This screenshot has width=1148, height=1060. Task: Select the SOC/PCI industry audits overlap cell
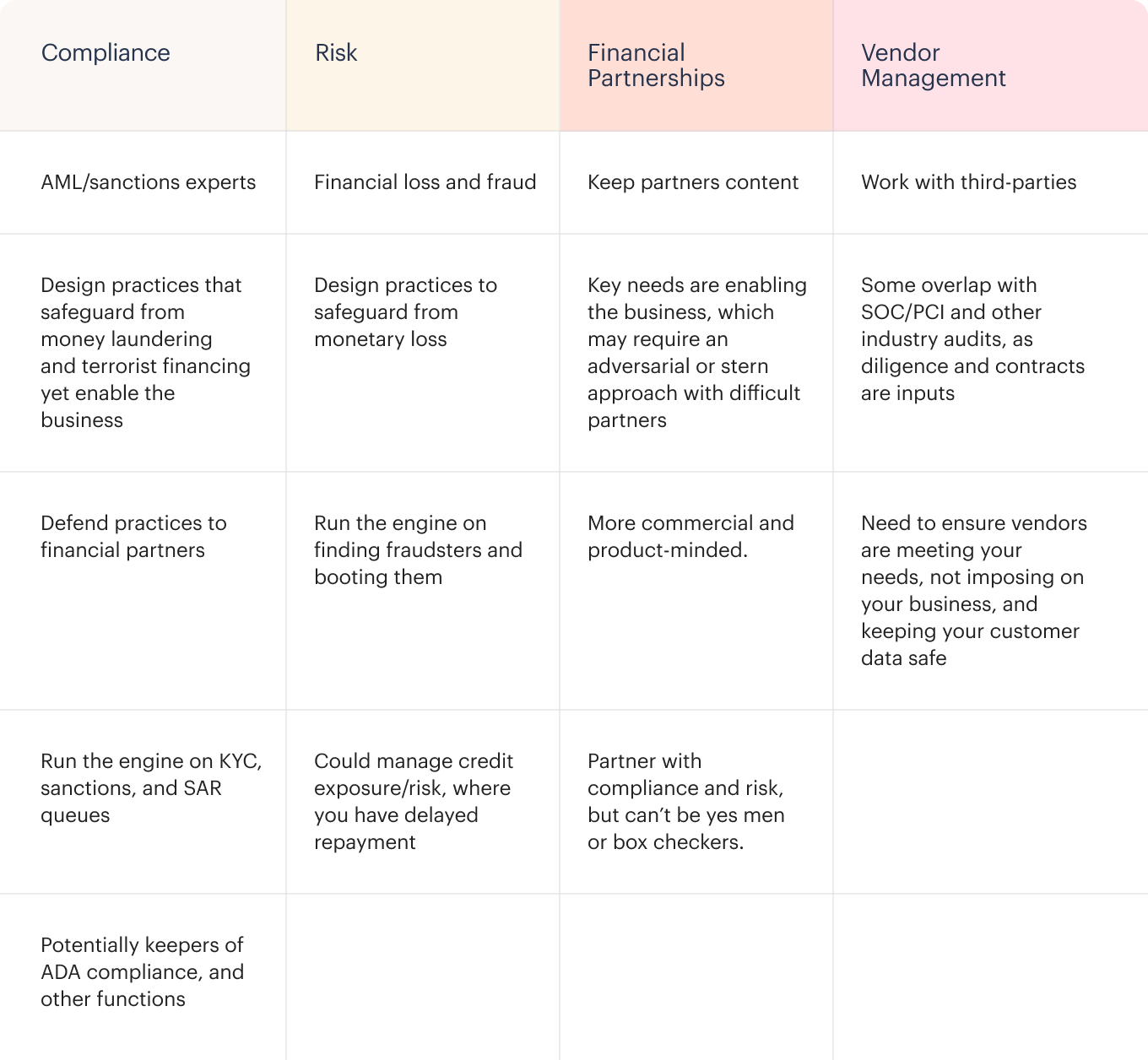click(x=972, y=338)
